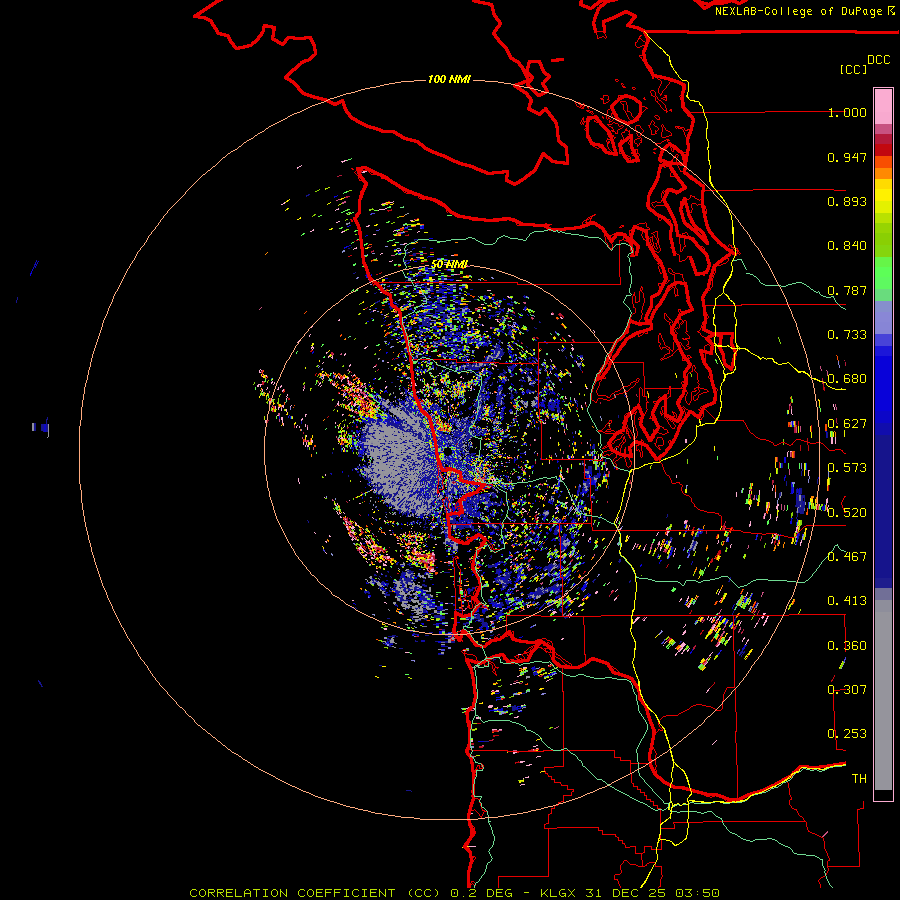This screenshot has width=900, height=900.
Task: Select the 0.413 scale label
Action: [847, 601]
